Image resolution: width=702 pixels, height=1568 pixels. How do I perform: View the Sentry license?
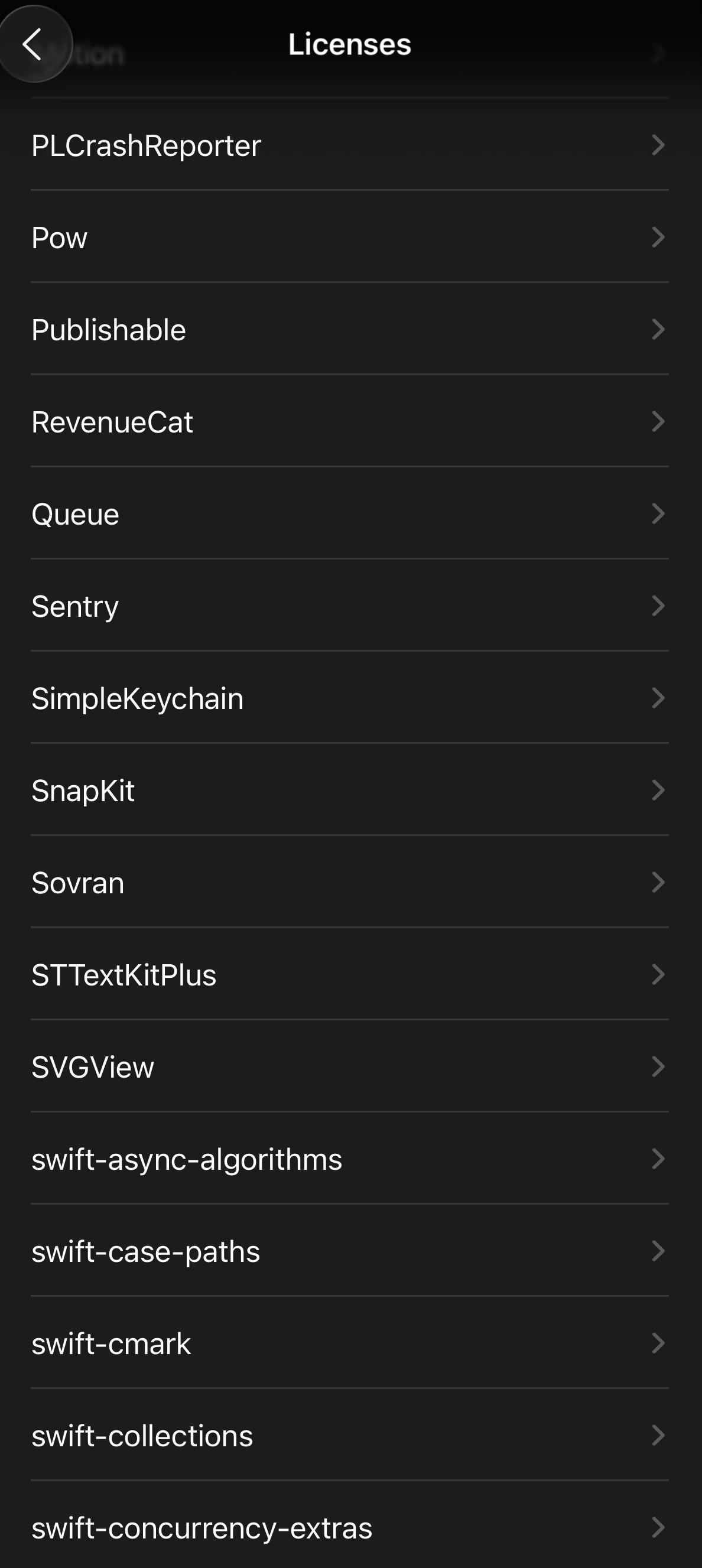(349, 606)
